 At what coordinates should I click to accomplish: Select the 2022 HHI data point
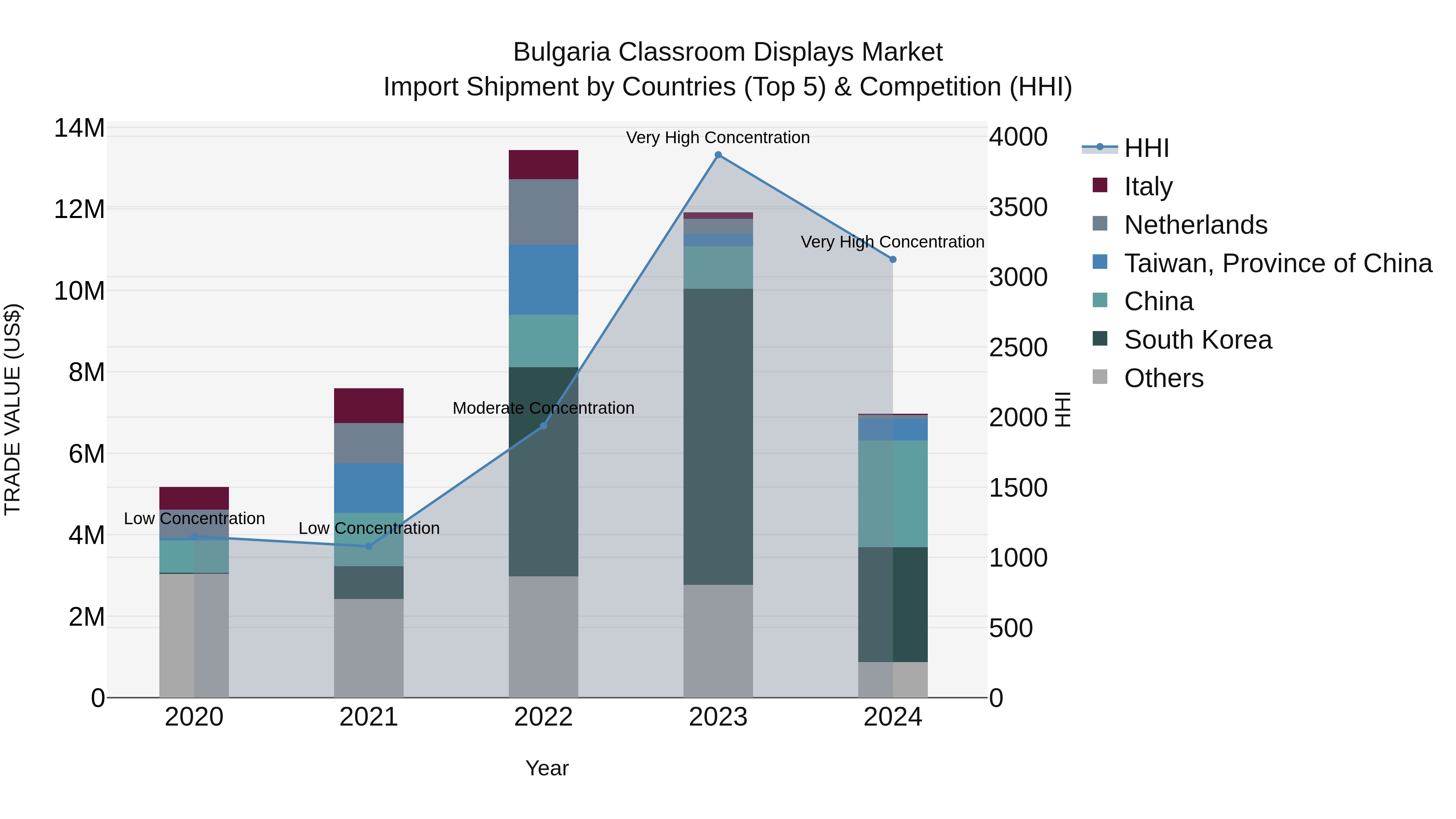point(544,425)
